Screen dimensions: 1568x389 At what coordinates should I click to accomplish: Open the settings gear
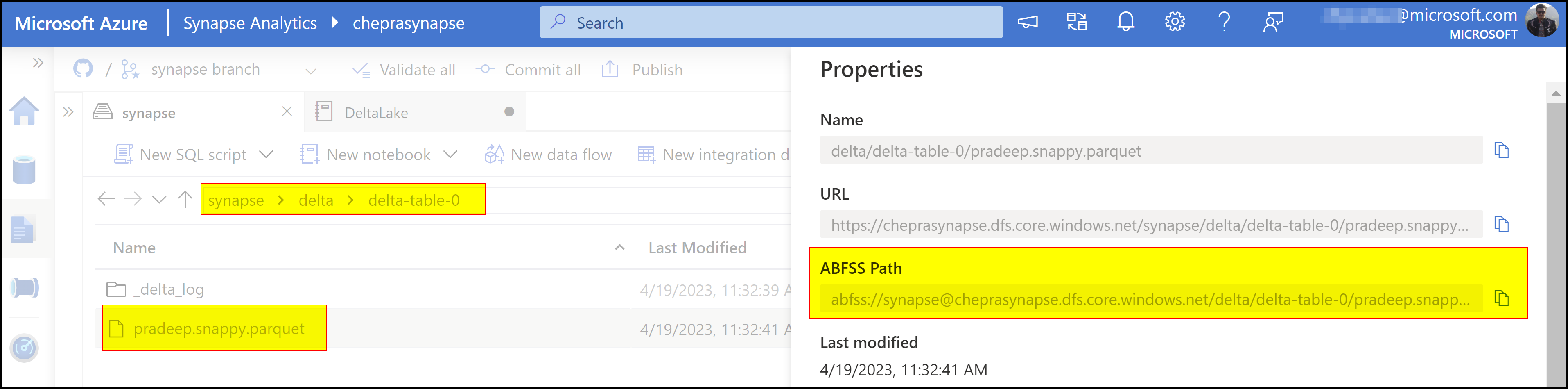1175,22
